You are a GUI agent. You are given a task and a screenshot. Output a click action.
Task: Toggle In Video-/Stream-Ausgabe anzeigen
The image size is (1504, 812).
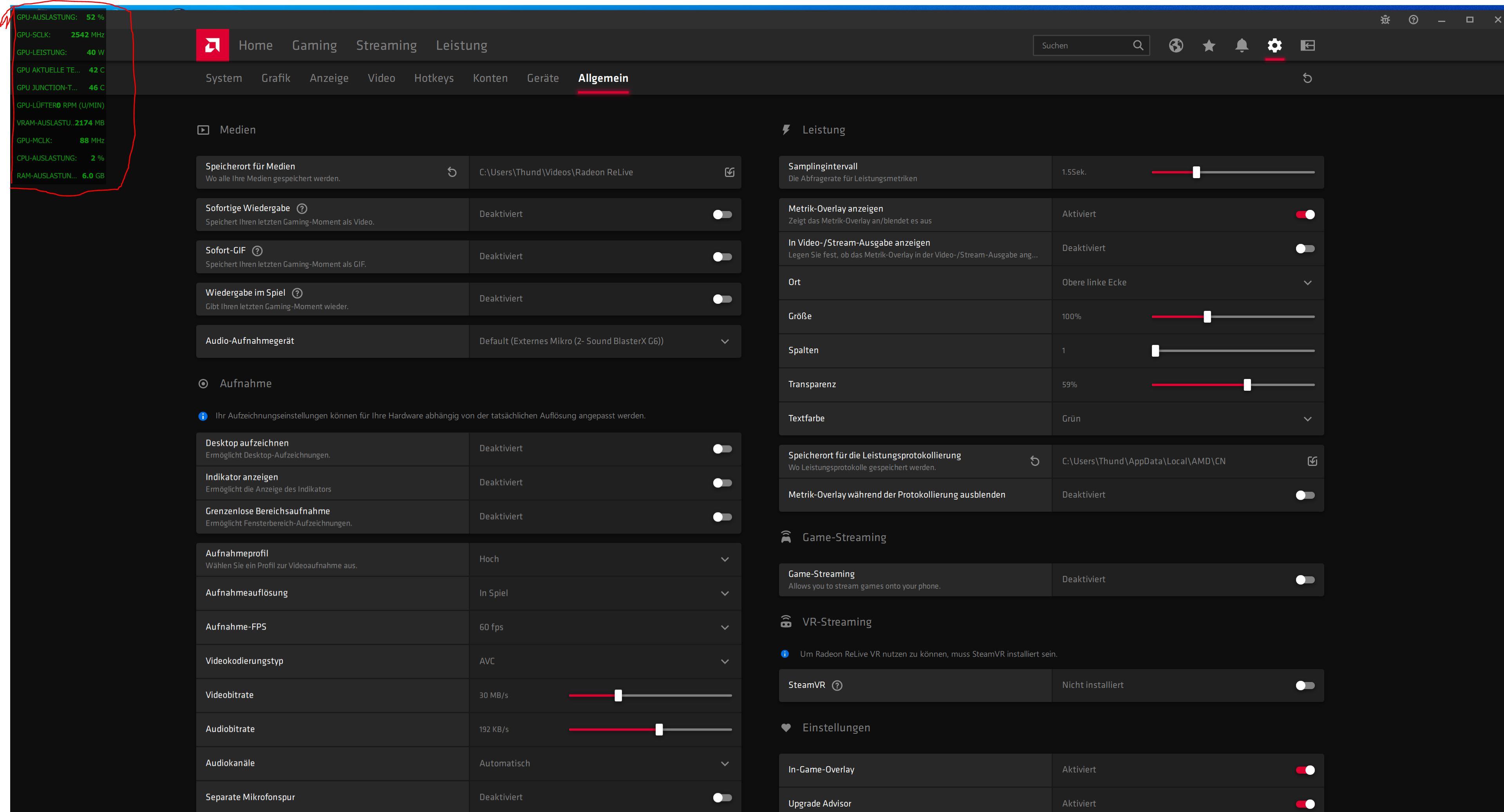click(1305, 249)
